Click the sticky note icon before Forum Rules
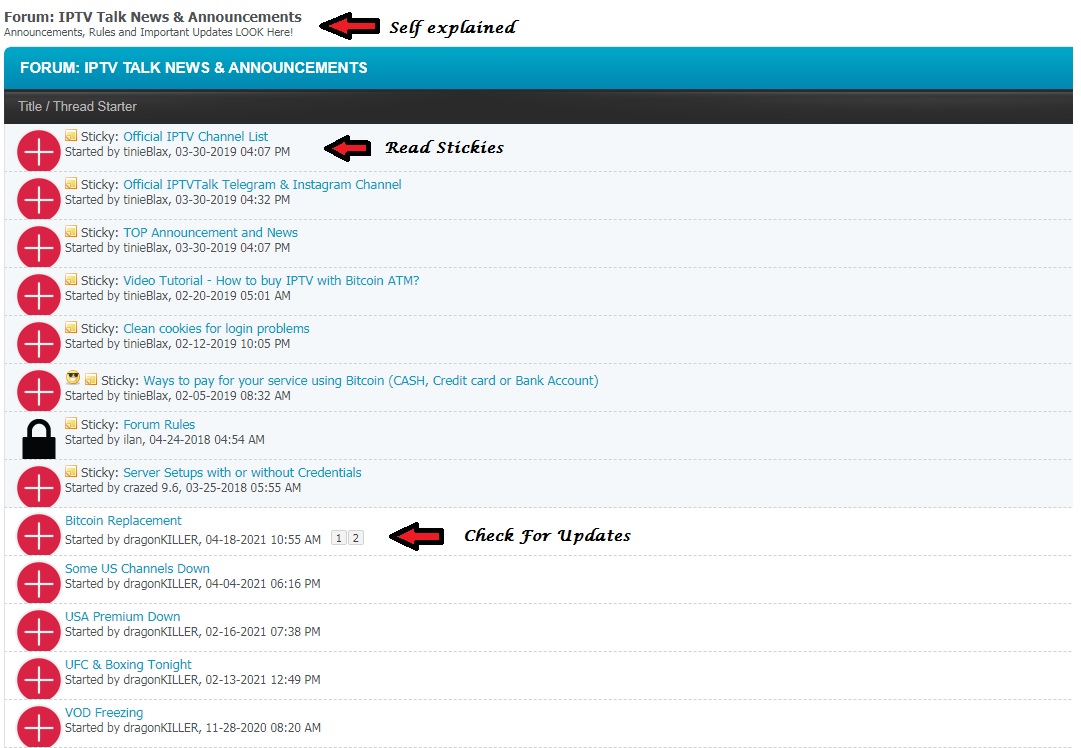Image resolution: width=1081 pixels, height=748 pixels. [71, 423]
